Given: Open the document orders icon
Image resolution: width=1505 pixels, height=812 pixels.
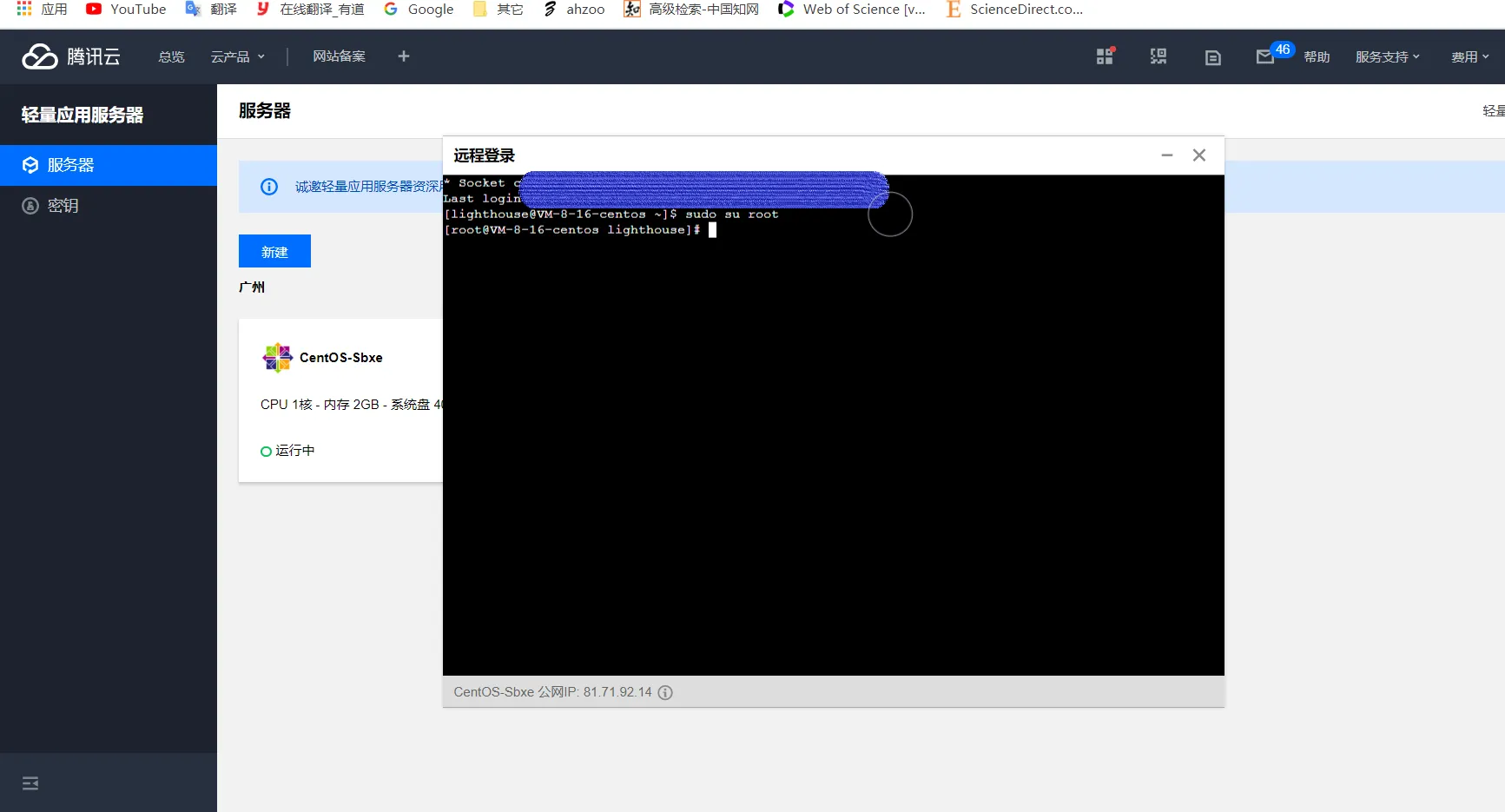Looking at the screenshot, I should (x=1213, y=57).
